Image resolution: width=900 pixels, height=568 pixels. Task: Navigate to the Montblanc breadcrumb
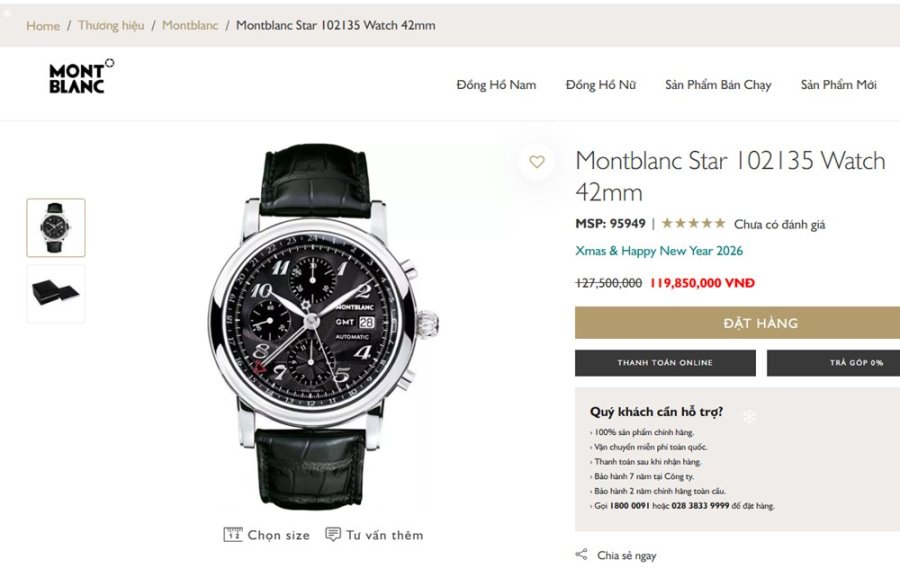click(x=190, y=25)
